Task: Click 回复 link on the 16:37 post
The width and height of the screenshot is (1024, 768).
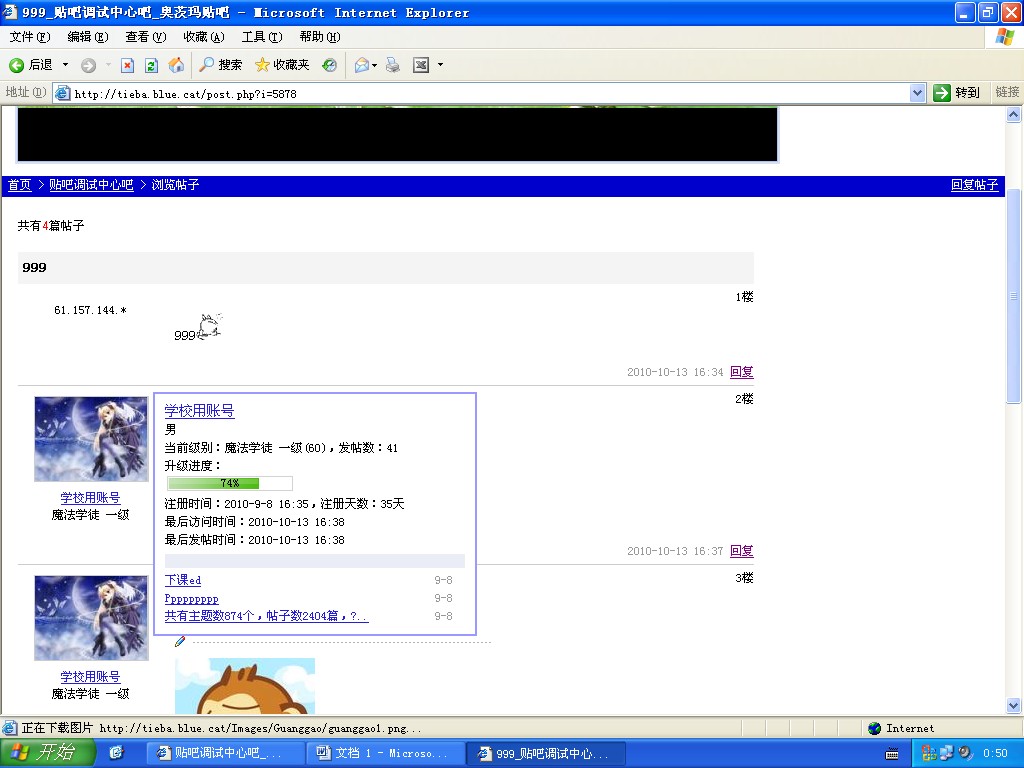Action: tap(742, 551)
